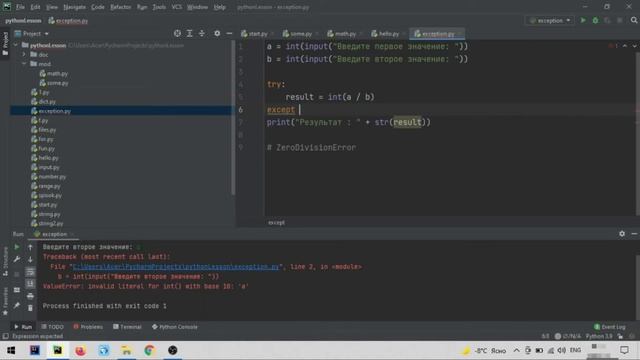Open the Terminal tool window
This screenshot has height=360, width=640.
click(x=127, y=327)
